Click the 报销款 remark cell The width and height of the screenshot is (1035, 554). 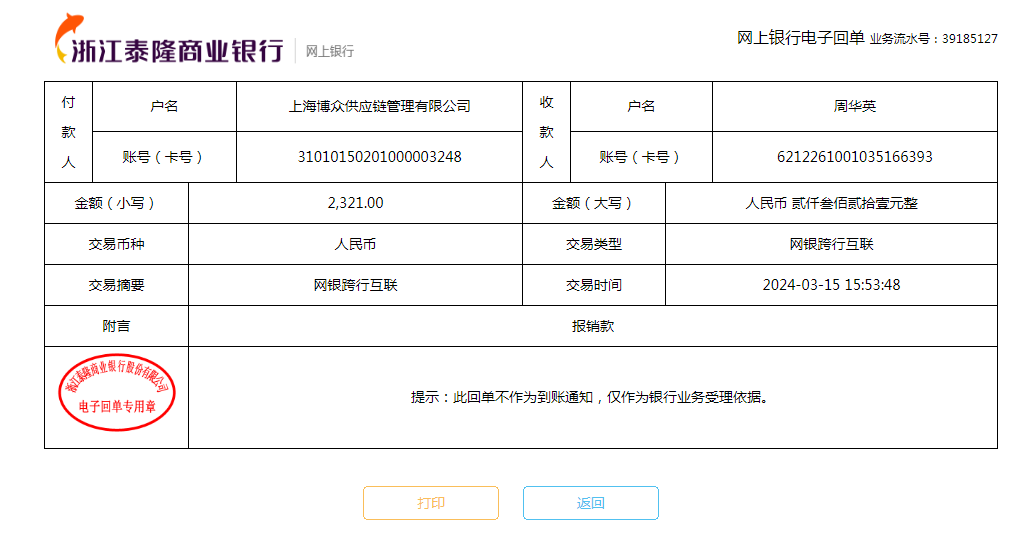pyautogui.click(x=592, y=326)
